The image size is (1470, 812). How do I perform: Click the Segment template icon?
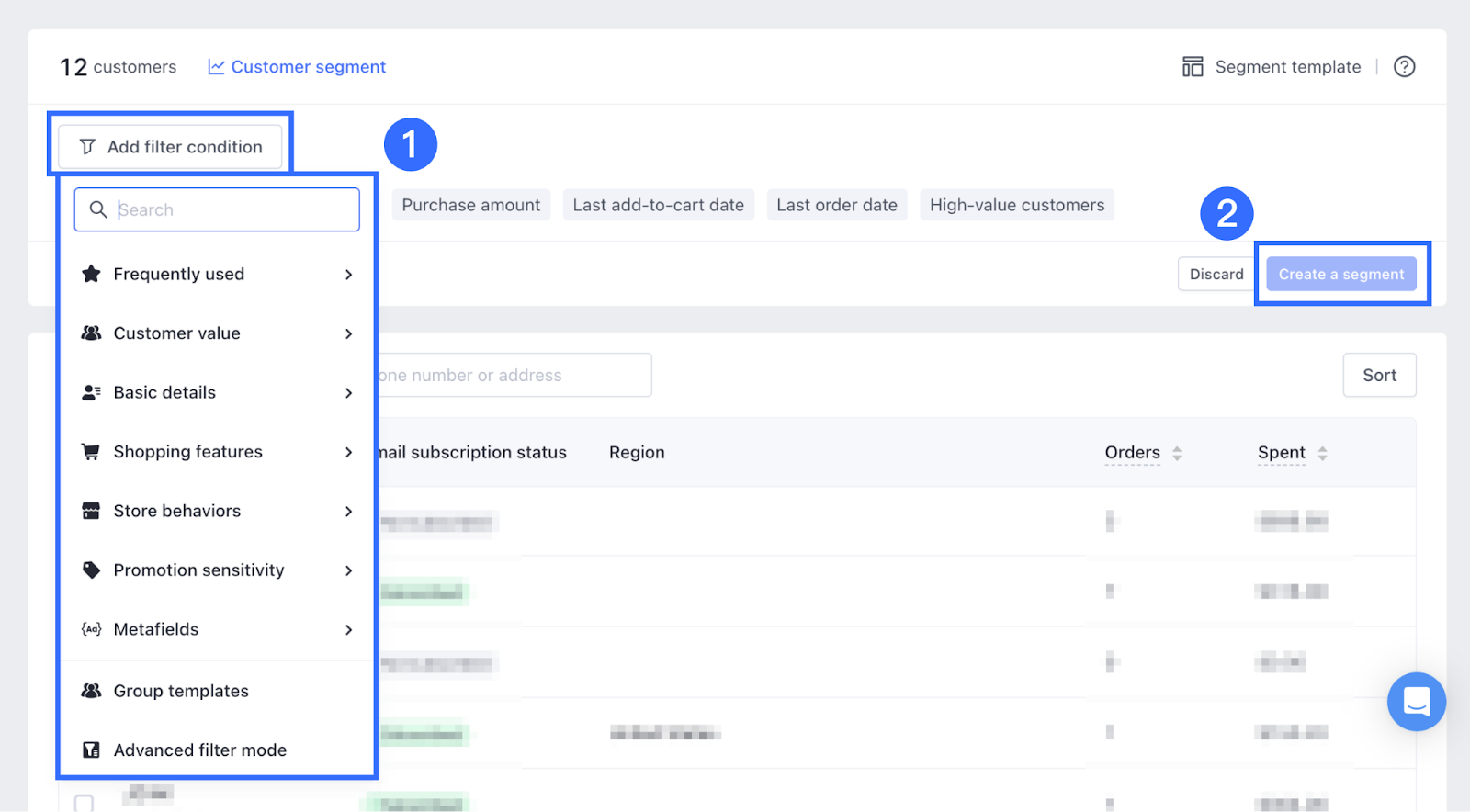(x=1193, y=67)
